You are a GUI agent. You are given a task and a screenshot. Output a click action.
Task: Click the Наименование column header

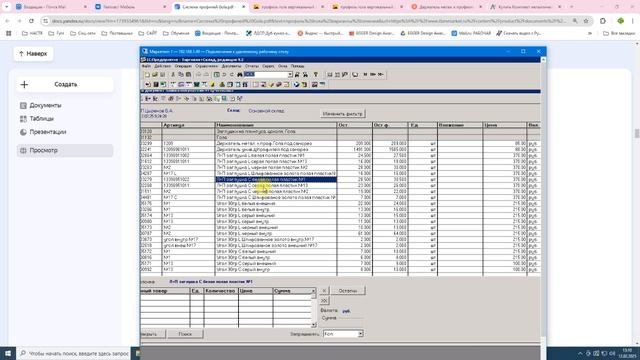click(276, 125)
